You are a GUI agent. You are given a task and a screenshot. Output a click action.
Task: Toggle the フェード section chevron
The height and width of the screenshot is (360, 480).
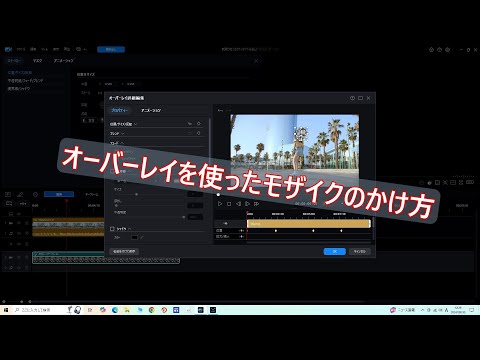pos(122,143)
